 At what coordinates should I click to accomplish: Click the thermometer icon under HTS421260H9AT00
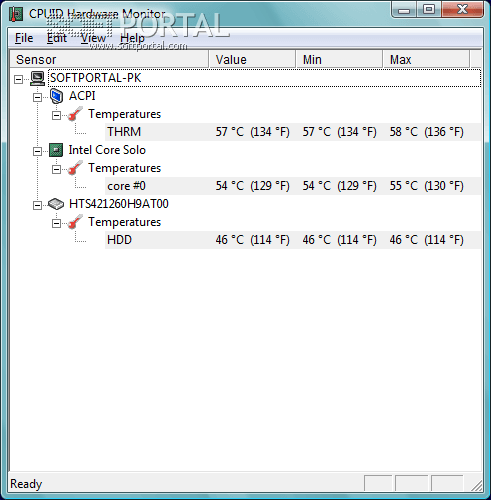(x=75, y=222)
